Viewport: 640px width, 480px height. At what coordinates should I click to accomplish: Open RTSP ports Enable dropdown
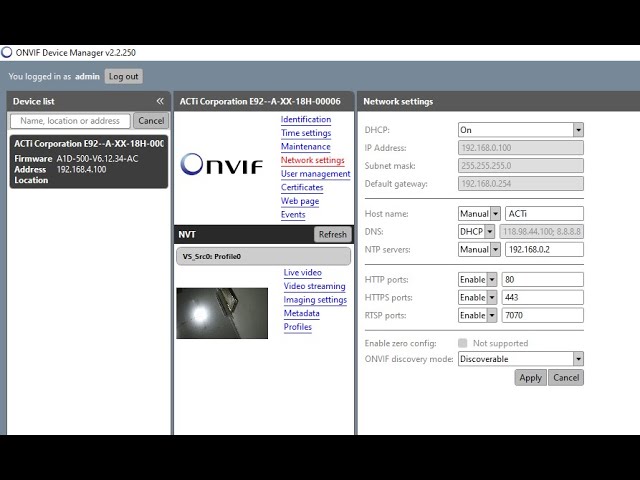click(x=477, y=316)
